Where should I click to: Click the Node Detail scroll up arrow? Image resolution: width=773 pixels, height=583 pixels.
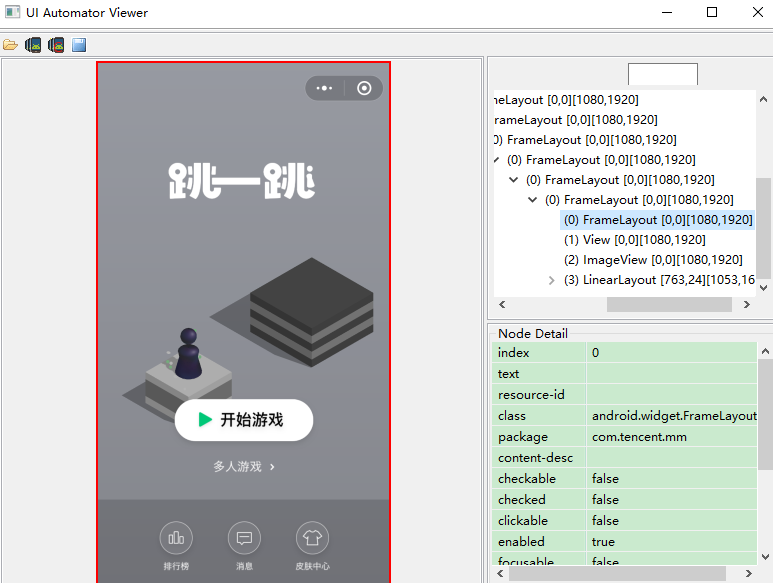point(765,351)
